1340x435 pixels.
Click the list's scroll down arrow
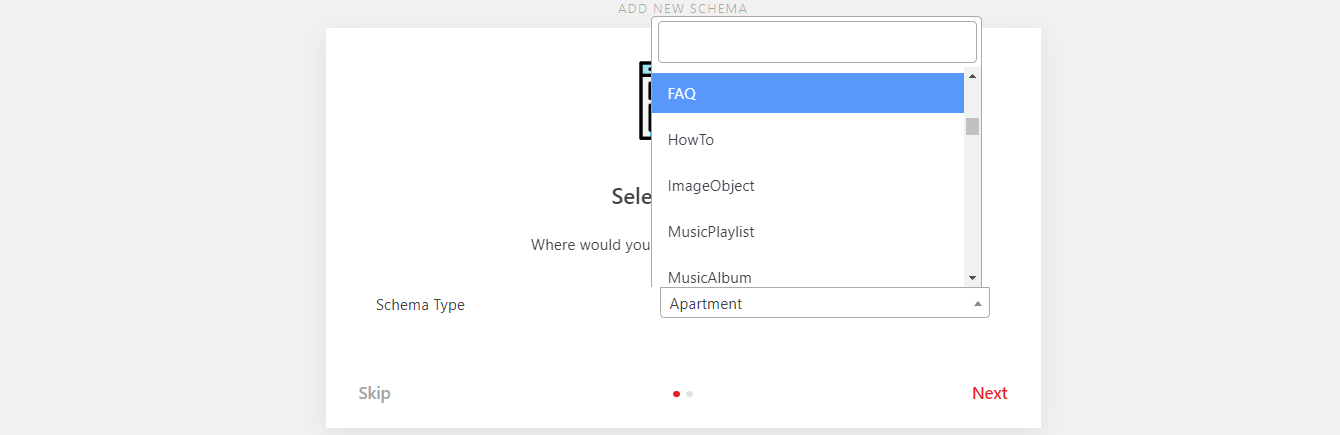pos(972,277)
